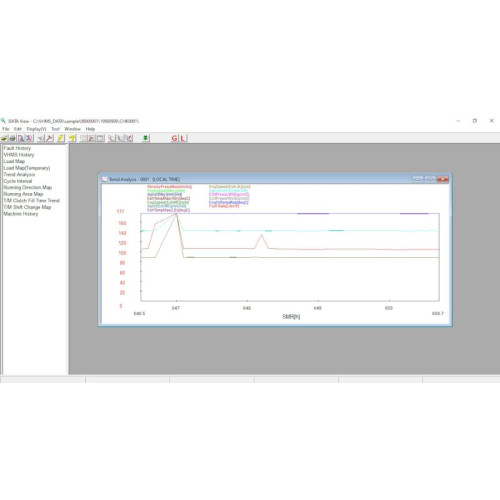Restore down the main DATA View window
The image size is (500, 500).
coord(475,121)
